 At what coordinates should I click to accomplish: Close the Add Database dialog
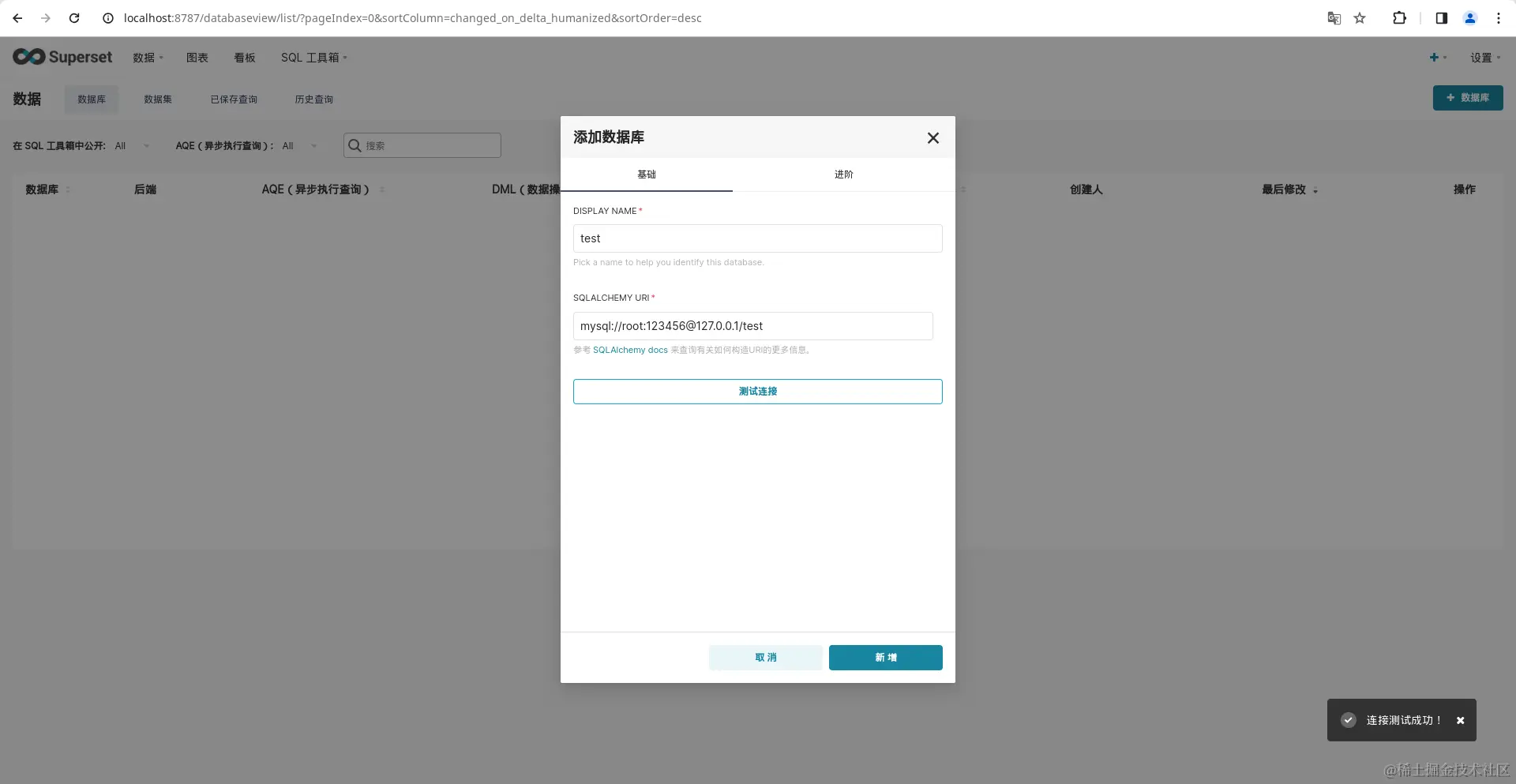click(x=932, y=138)
